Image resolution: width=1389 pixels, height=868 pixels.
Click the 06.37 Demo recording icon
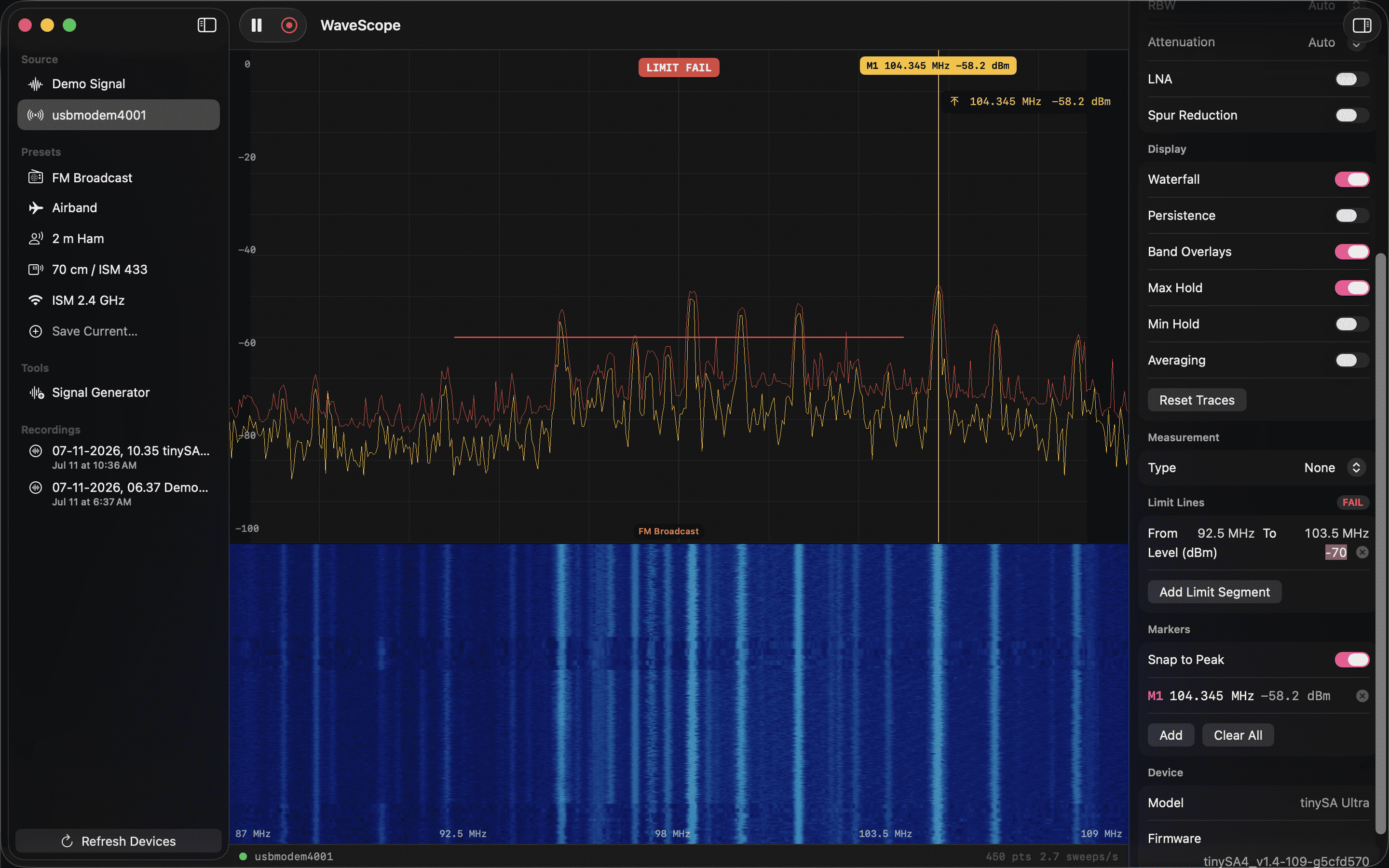tap(36, 488)
